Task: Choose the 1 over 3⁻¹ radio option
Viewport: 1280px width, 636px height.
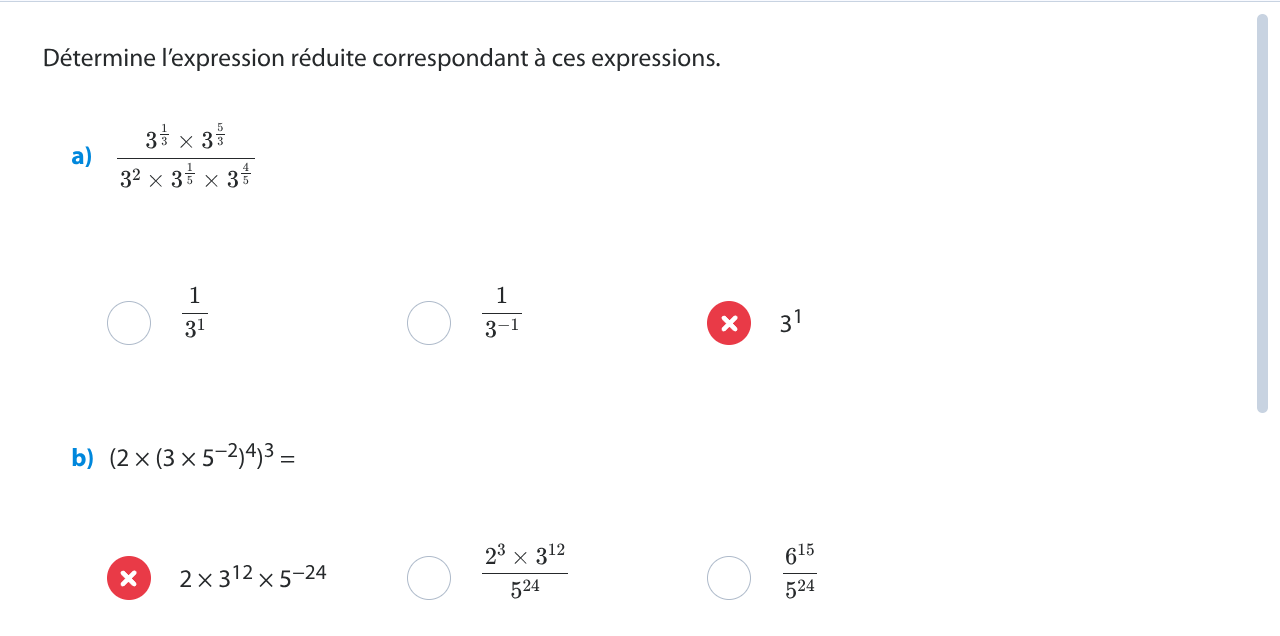Action: coord(429,322)
